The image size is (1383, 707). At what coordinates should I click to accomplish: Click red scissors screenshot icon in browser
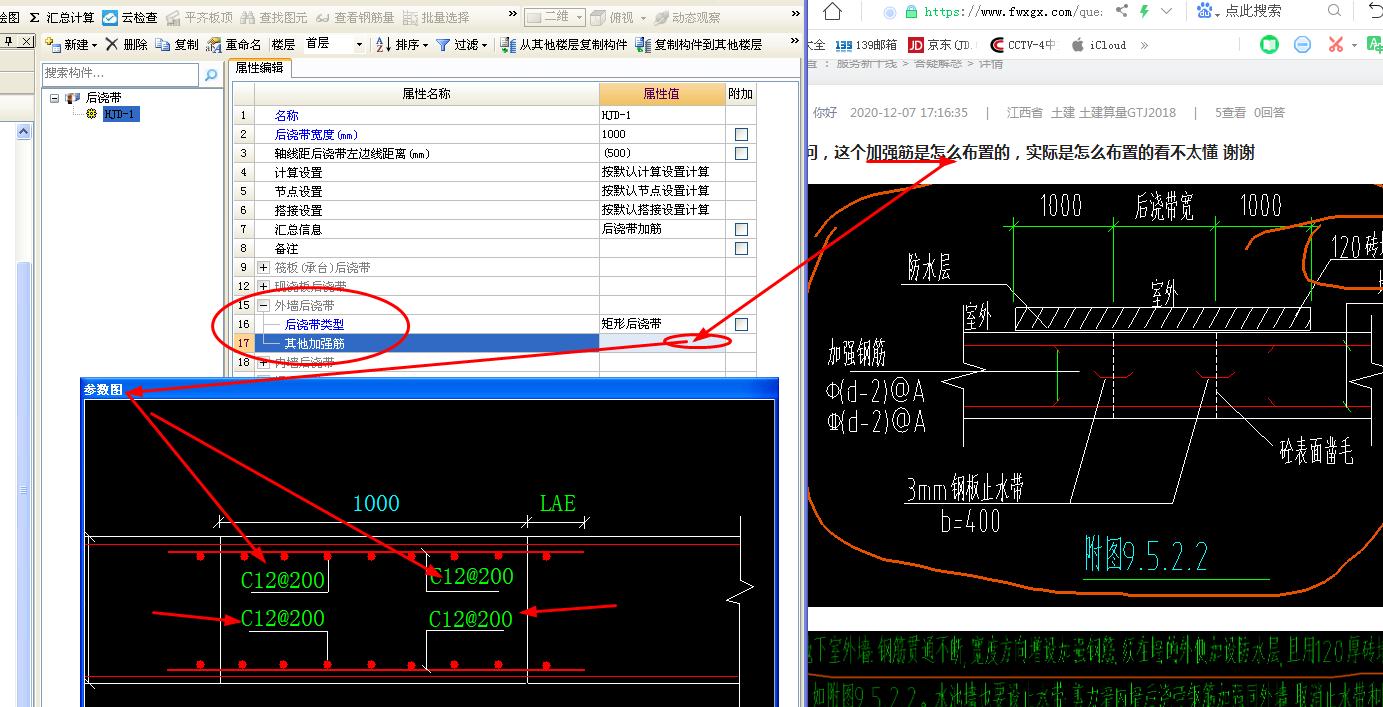coord(1335,45)
